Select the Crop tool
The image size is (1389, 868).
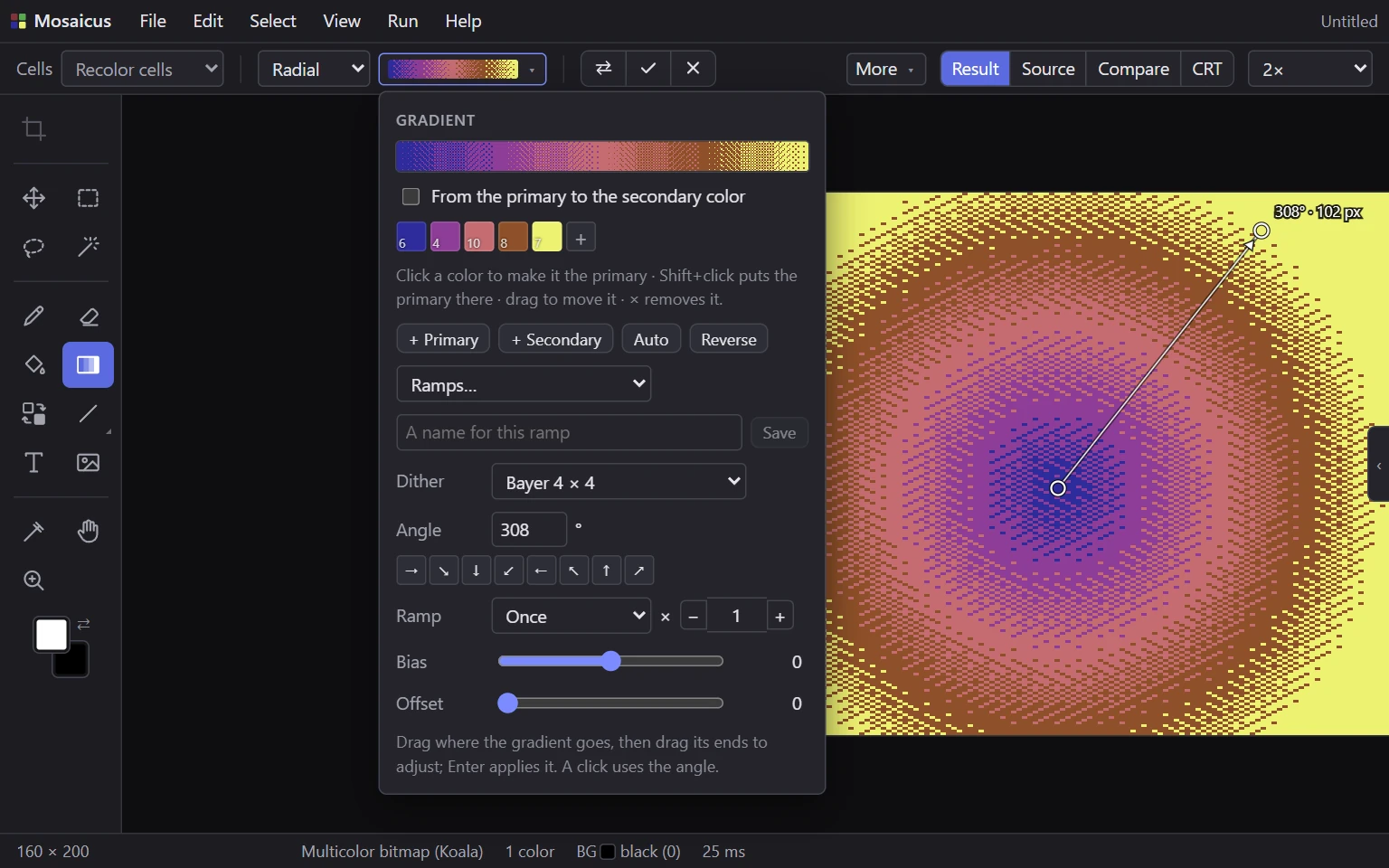tap(33, 129)
